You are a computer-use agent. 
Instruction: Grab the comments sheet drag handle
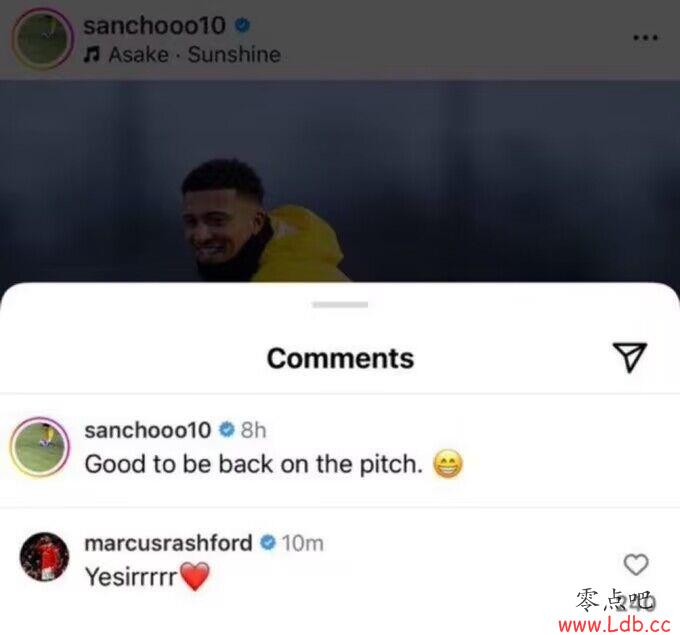[340, 304]
